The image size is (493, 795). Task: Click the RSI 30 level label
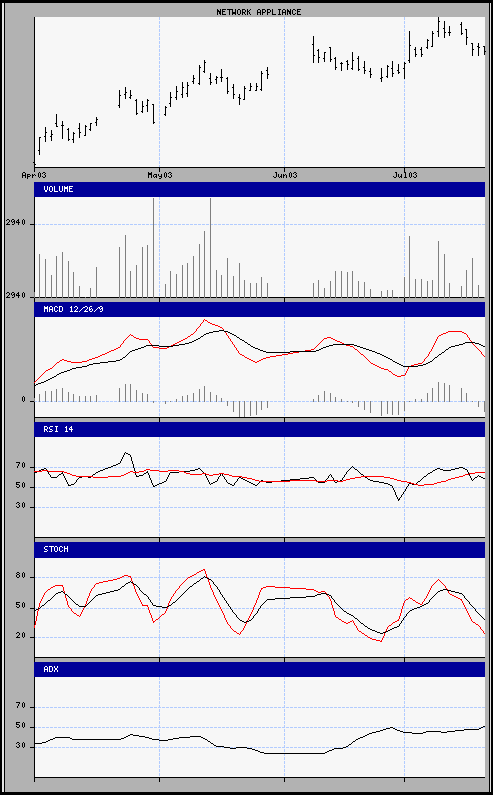21,506
